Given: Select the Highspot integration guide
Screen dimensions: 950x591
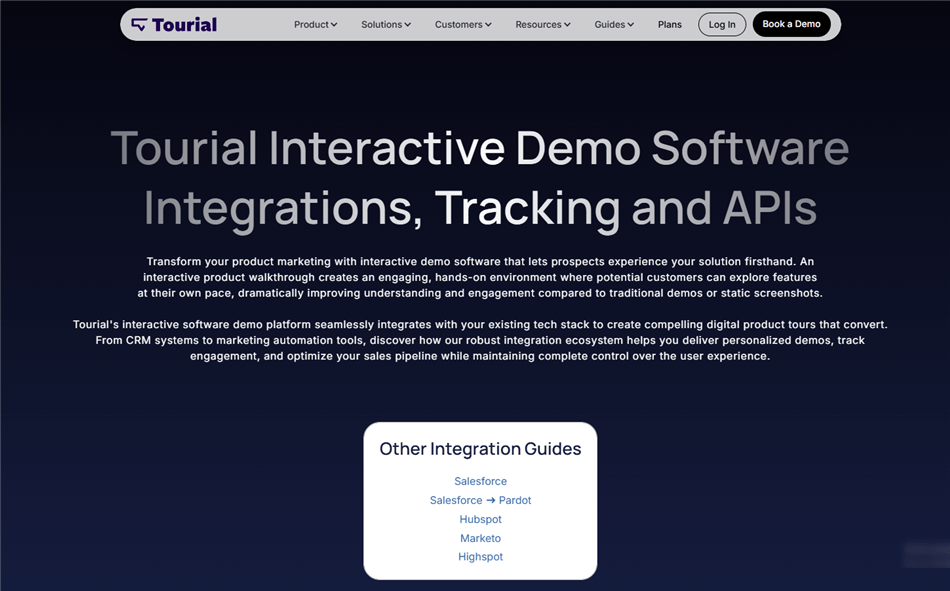Looking at the screenshot, I should (480, 557).
